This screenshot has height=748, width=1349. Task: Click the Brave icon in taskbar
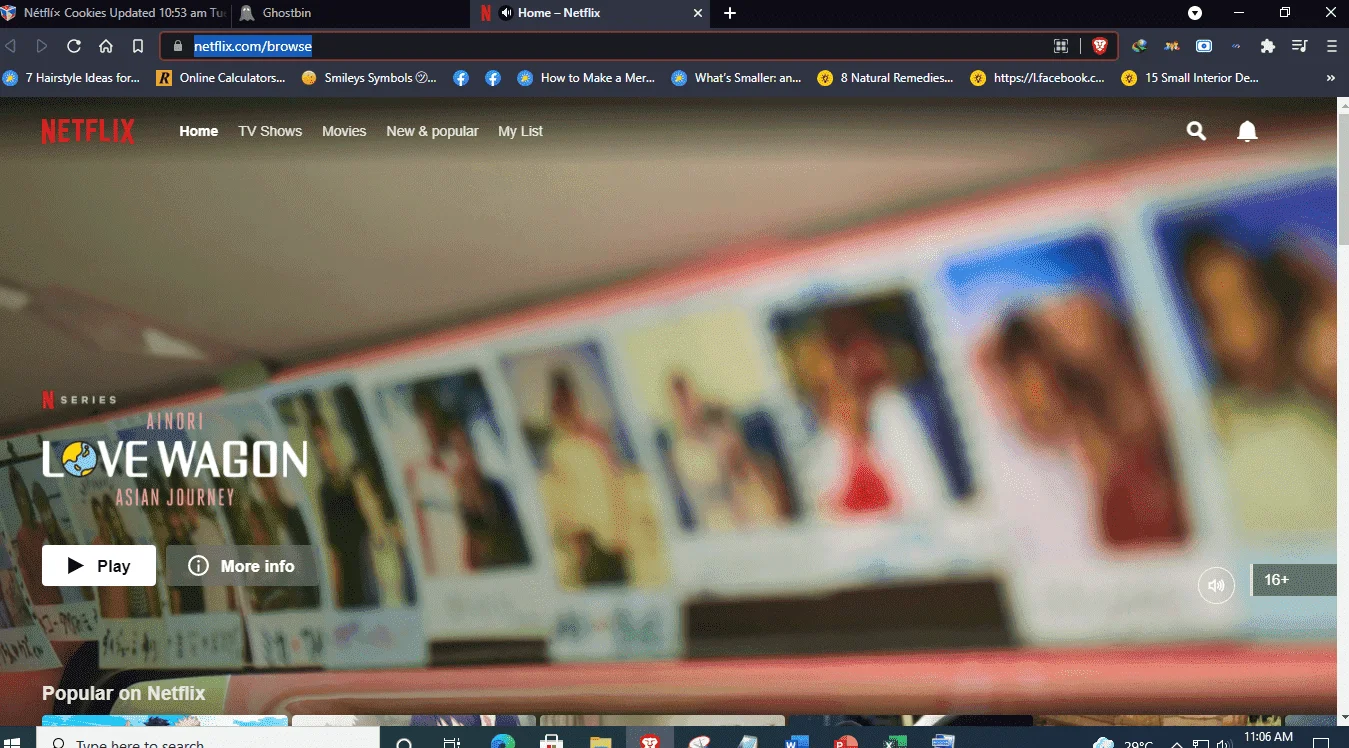(x=651, y=740)
